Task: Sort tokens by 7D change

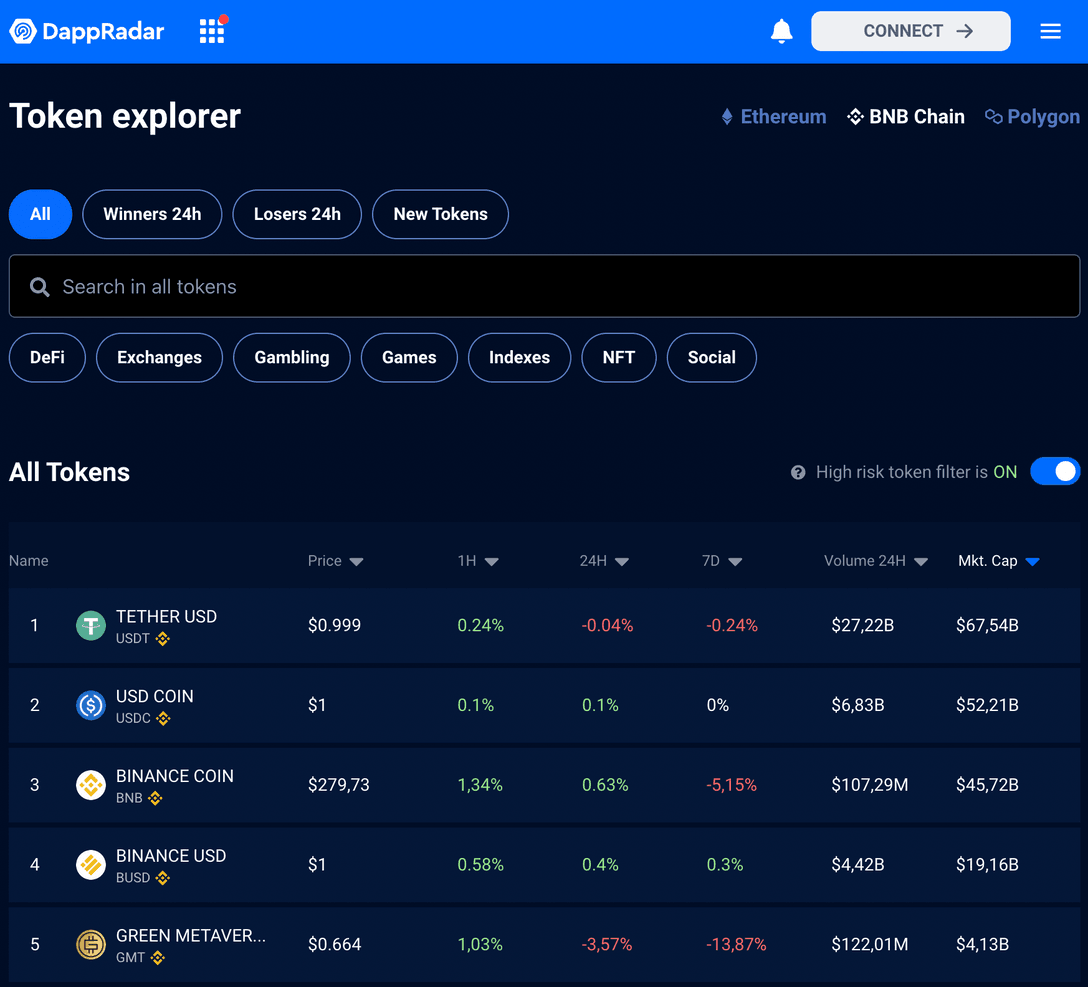Action: pyautogui.click(x=721, y=561)
